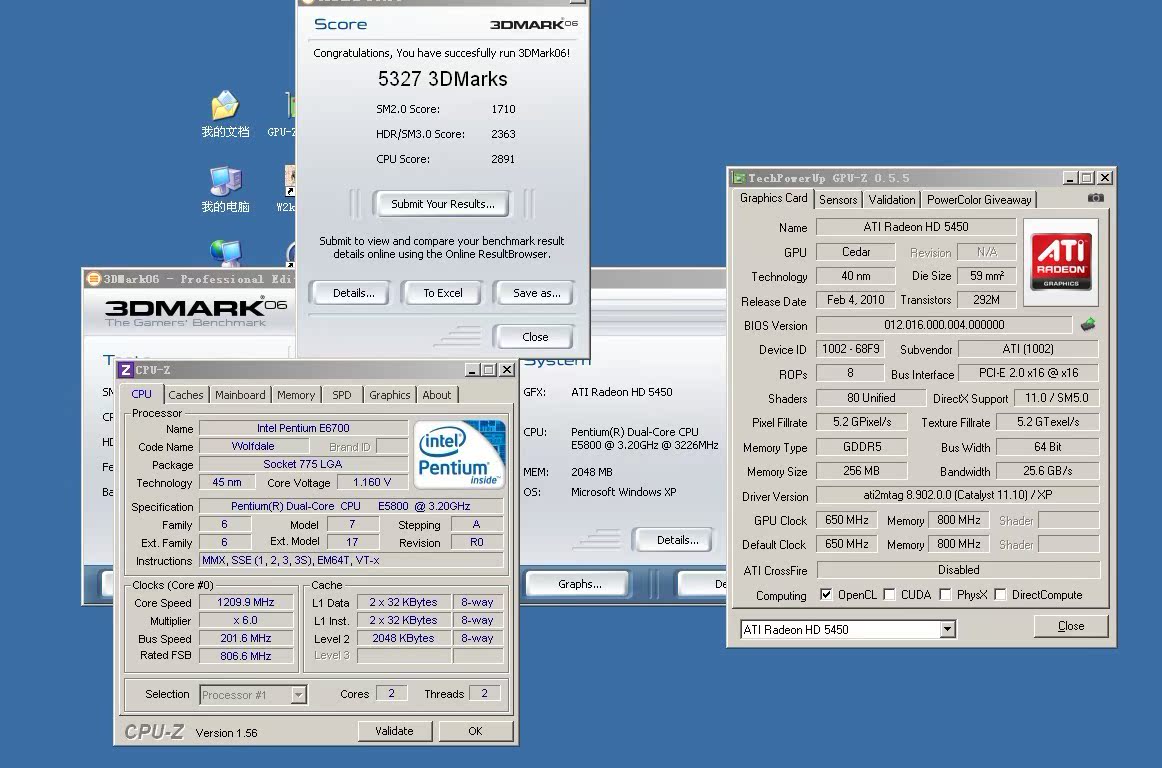The image size is (1162, 768).
Task: Click the ATI Radeon logo in GPU-Z
Action: tap(1060, 262)
